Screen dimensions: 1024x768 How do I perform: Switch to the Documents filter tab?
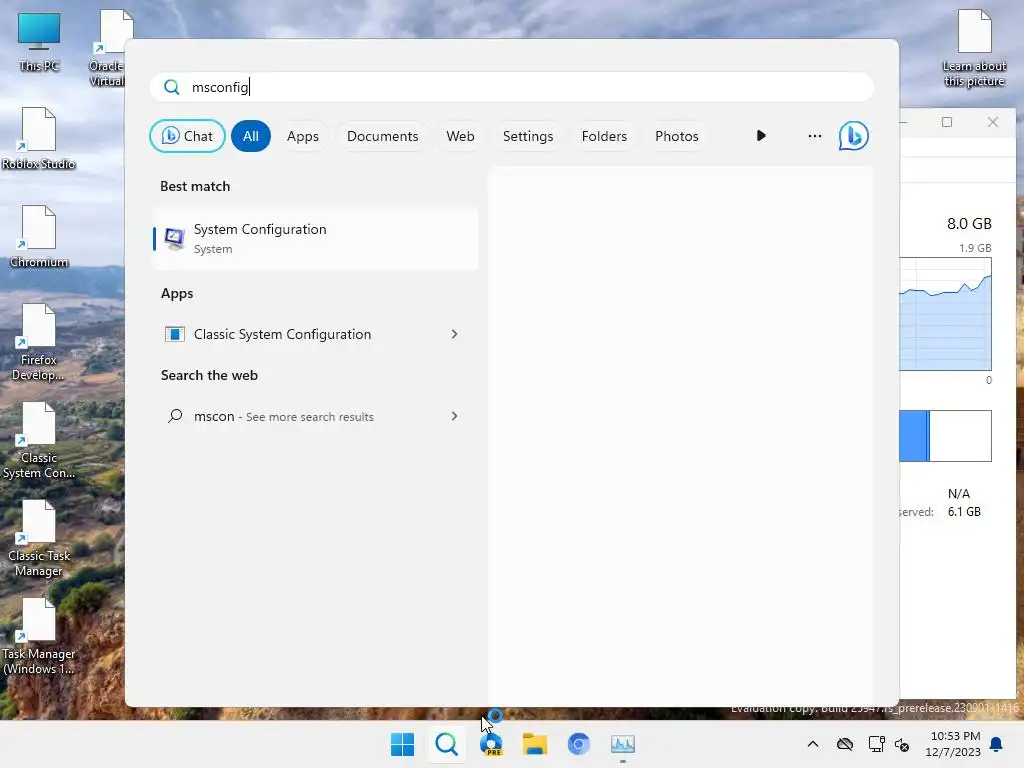click(x=382, y=136)
